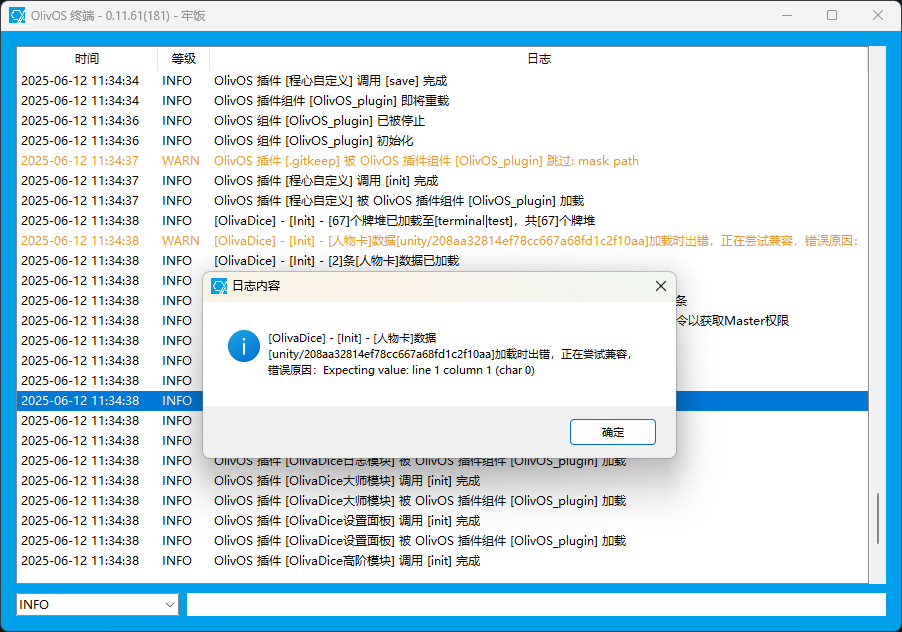
Task: Minimize the OlivOS terminal window
Action: click(785, 15)
